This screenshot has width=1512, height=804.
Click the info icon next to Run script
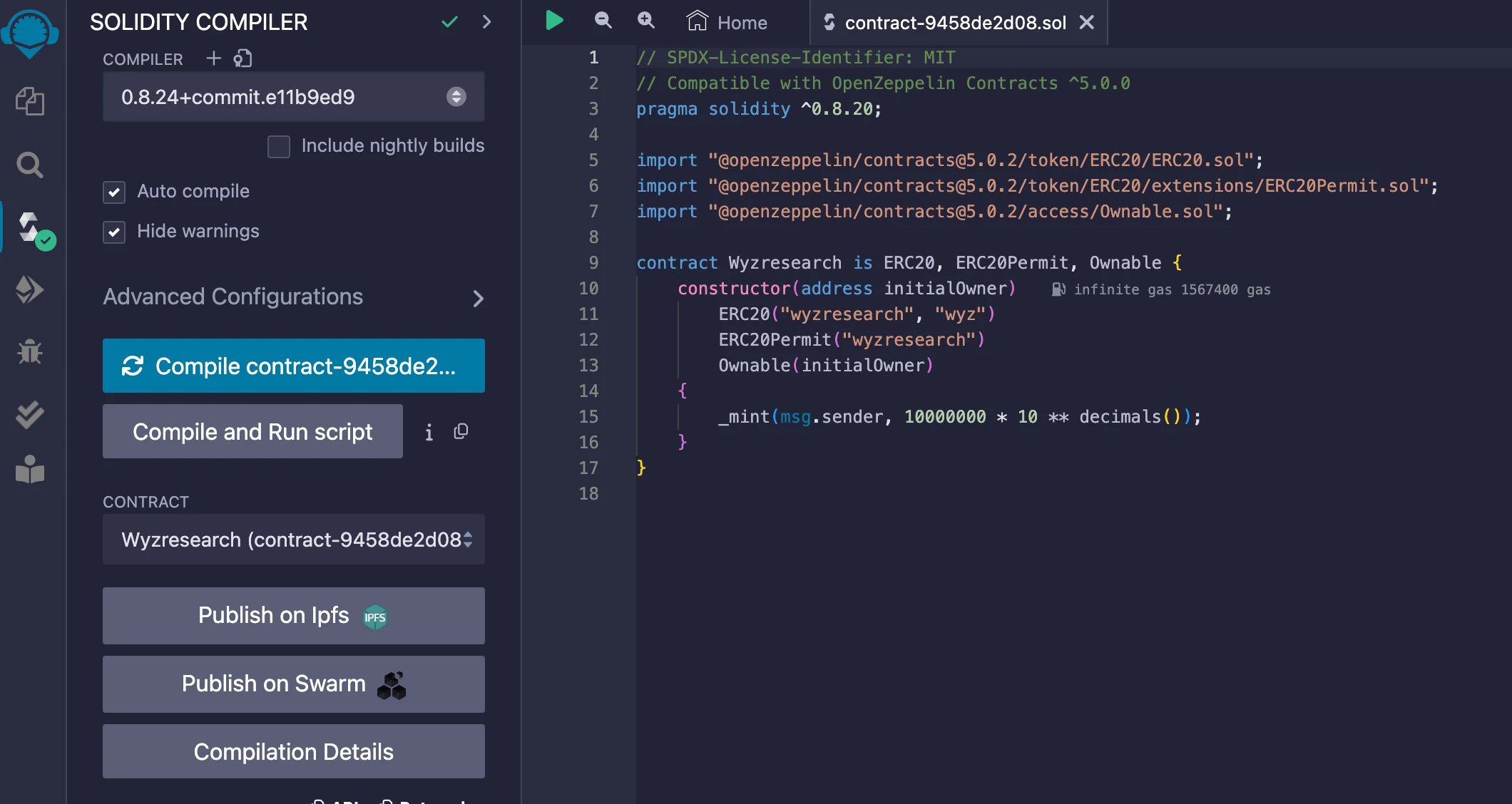point(429,432)
